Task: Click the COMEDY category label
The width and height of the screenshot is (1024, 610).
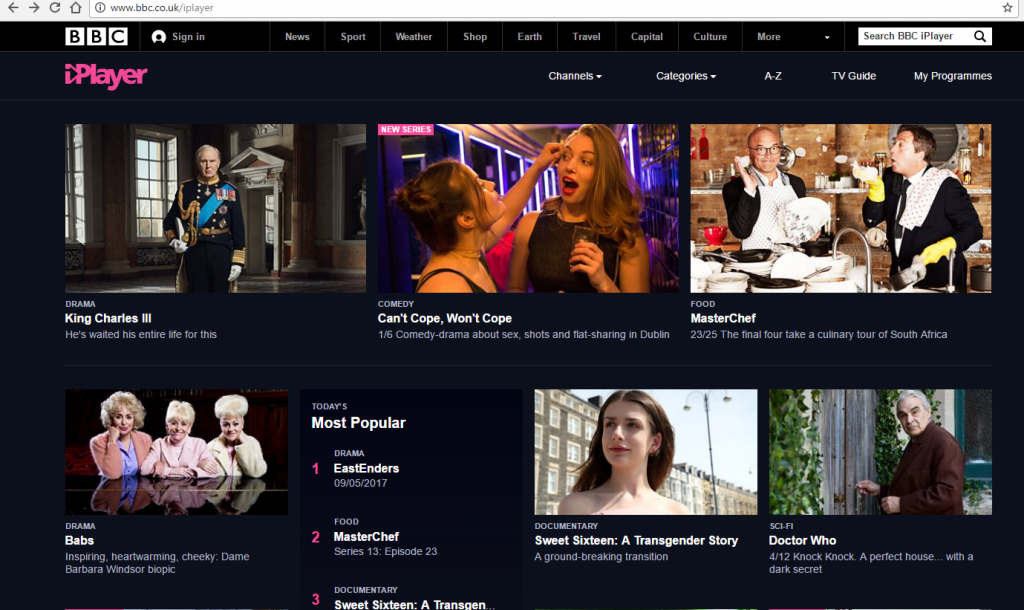Action: pos(396,304)
